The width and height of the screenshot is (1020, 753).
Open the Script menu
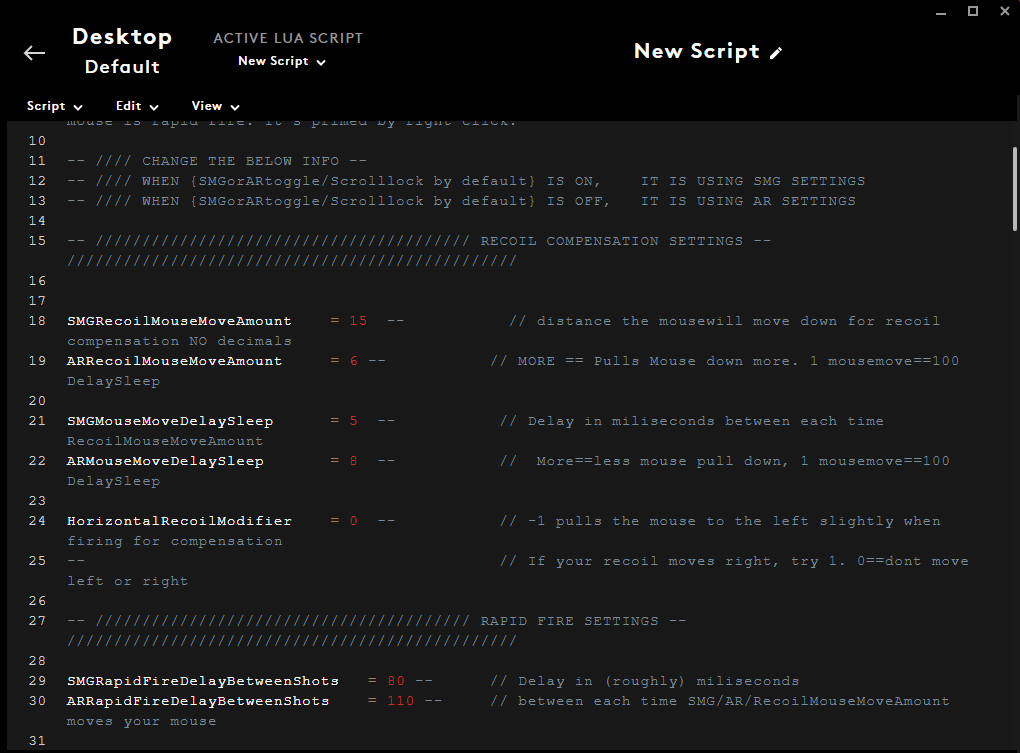46,106
